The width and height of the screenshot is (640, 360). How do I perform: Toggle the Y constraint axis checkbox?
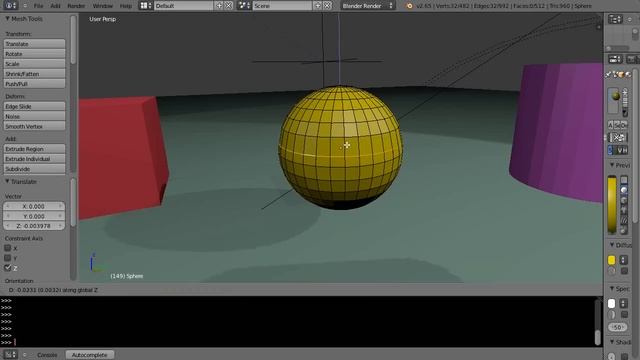7,258
